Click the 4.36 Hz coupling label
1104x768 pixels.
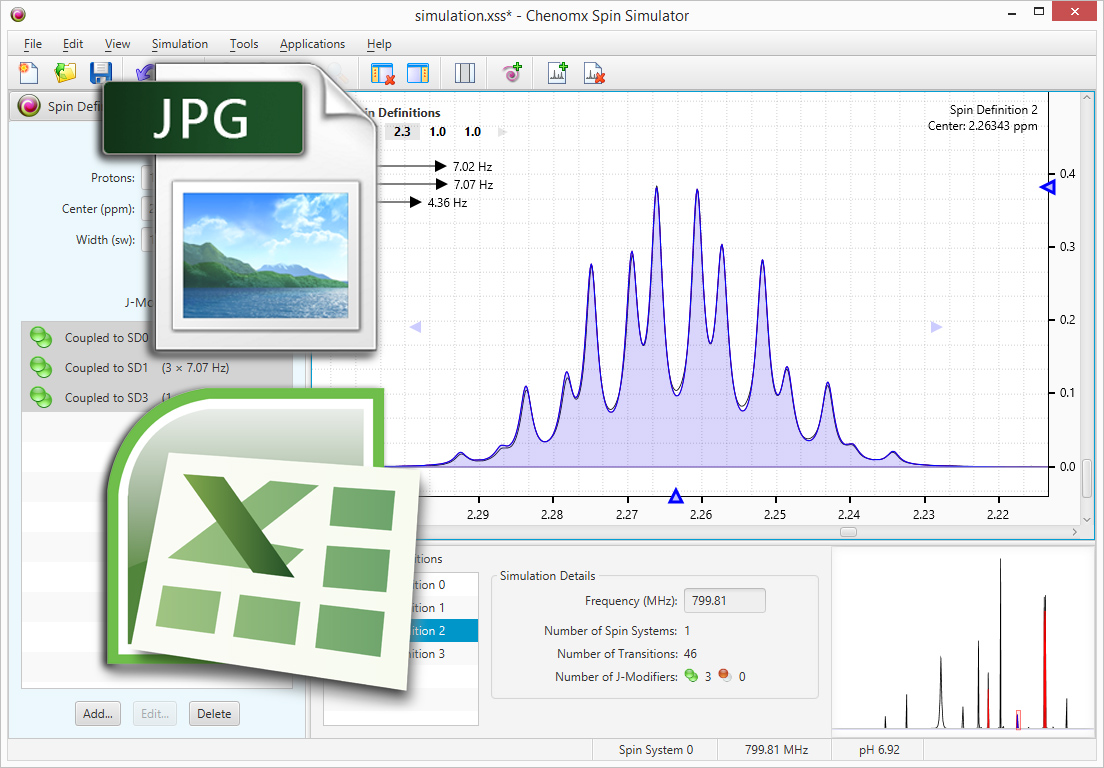click(447, 203)
